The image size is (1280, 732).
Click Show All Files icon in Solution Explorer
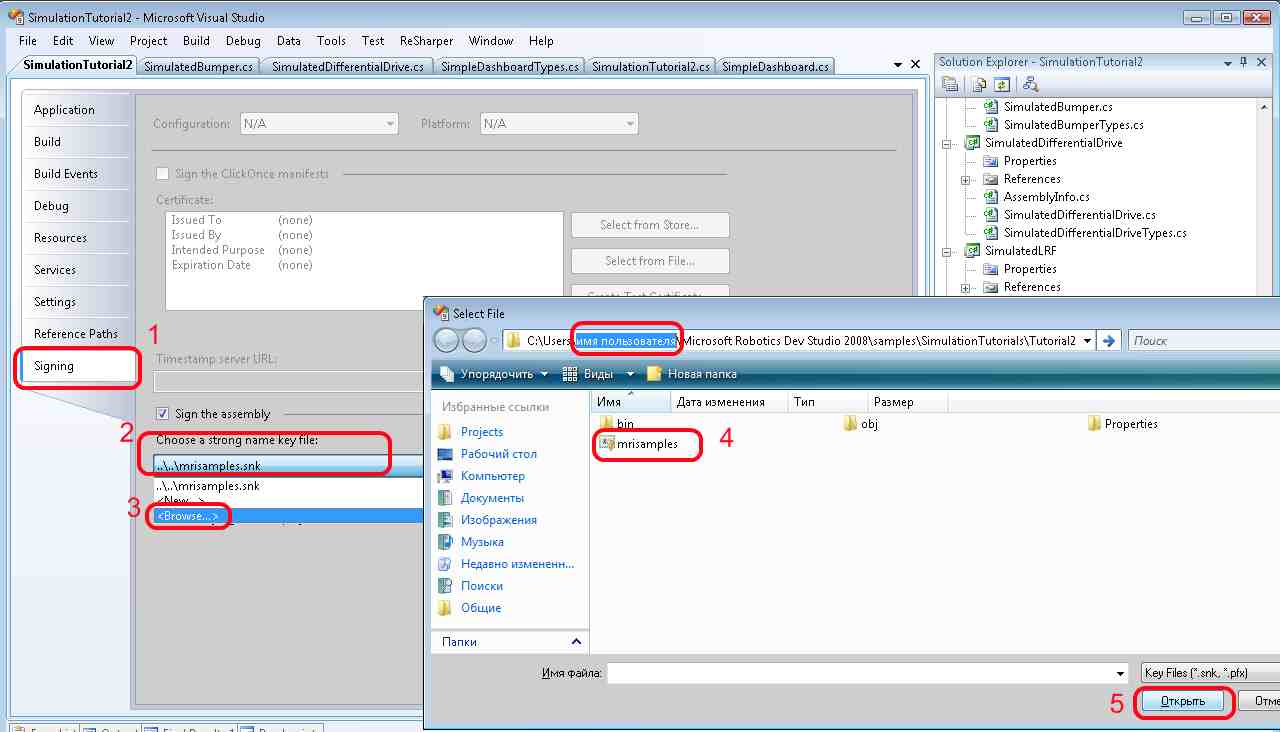(979, 85)
